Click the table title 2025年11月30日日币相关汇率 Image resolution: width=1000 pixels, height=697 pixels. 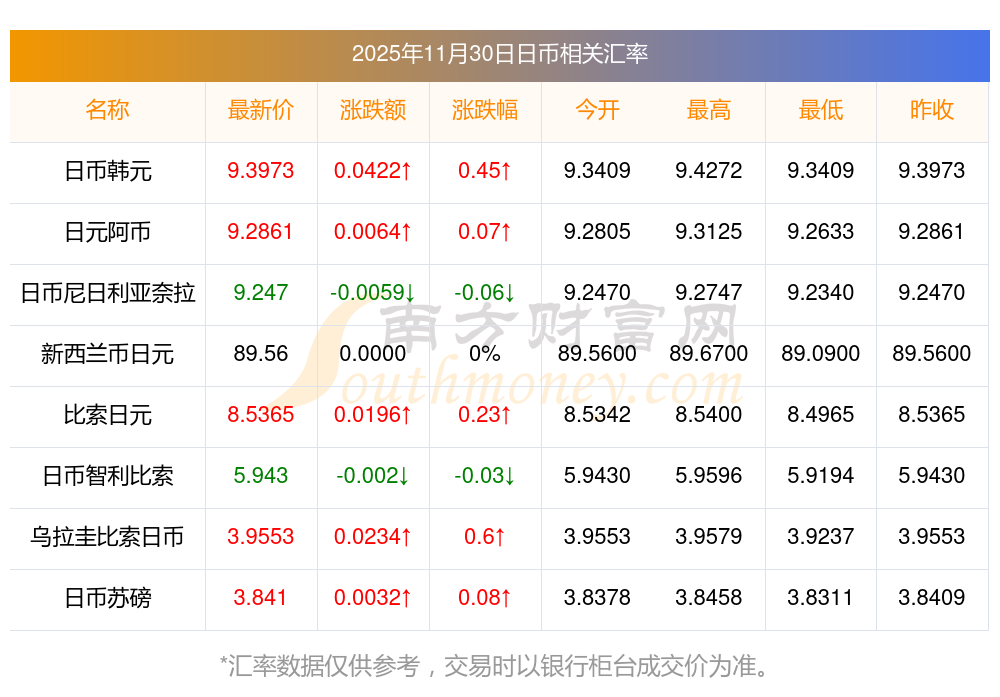click(500, 54)
